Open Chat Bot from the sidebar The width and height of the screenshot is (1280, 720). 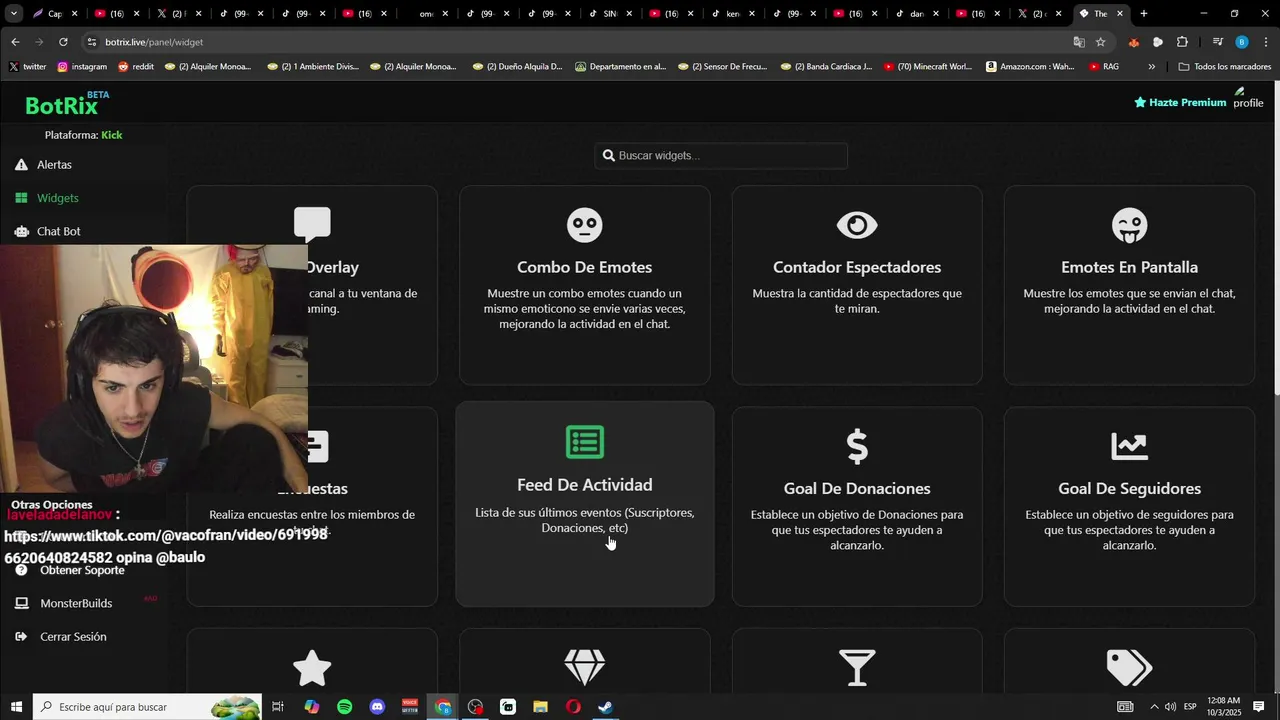click(58, 231)
